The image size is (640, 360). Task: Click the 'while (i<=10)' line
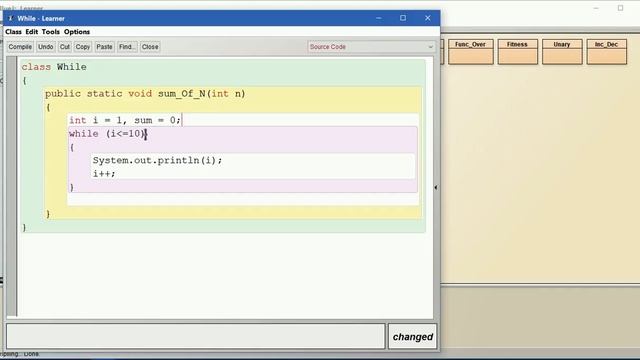[107, 134]
